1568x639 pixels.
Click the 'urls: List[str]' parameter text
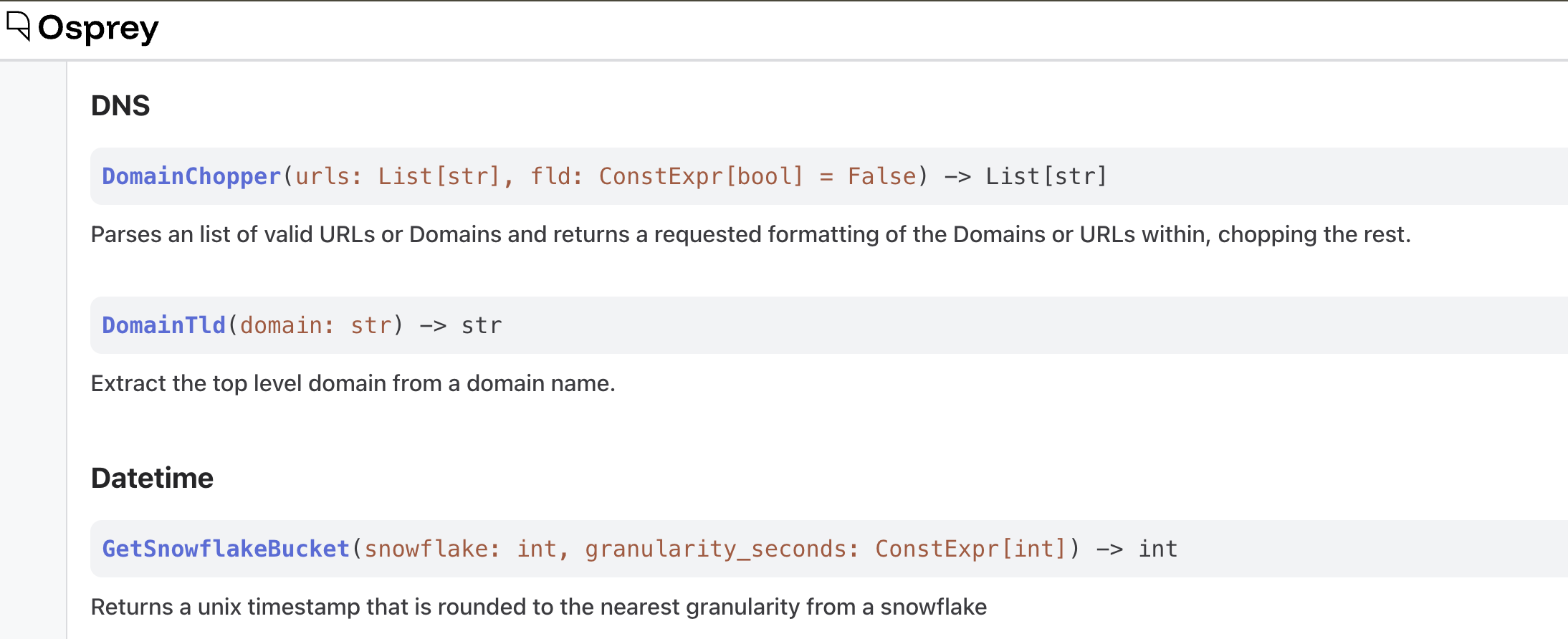pos(397,176)
